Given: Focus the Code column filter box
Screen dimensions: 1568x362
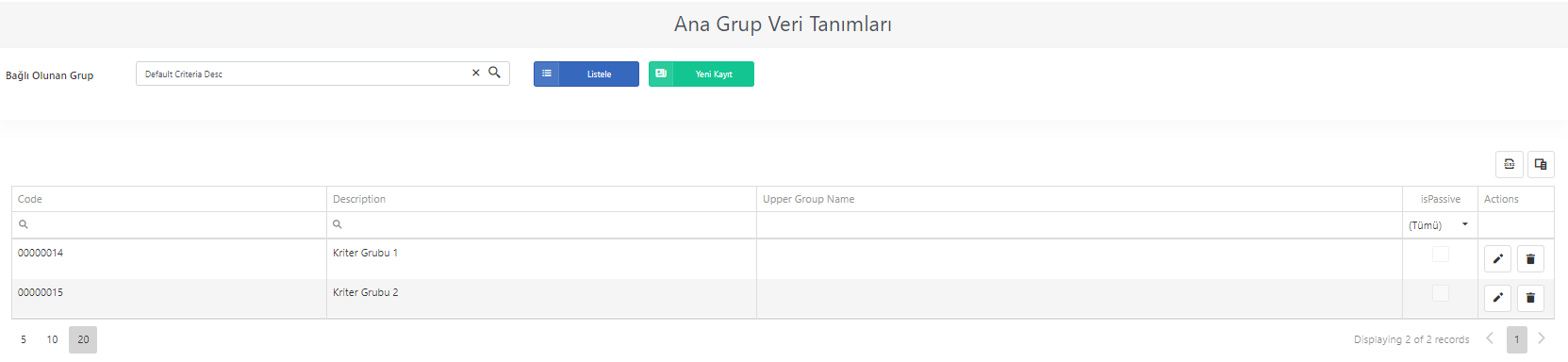Looking at the screenshot, I should point(170,224).
